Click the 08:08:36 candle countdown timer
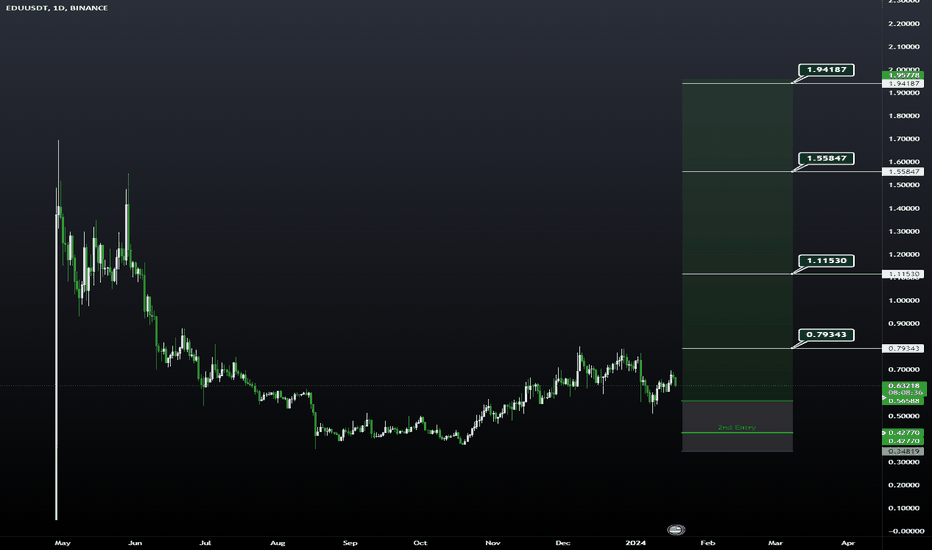 point(903,392)
